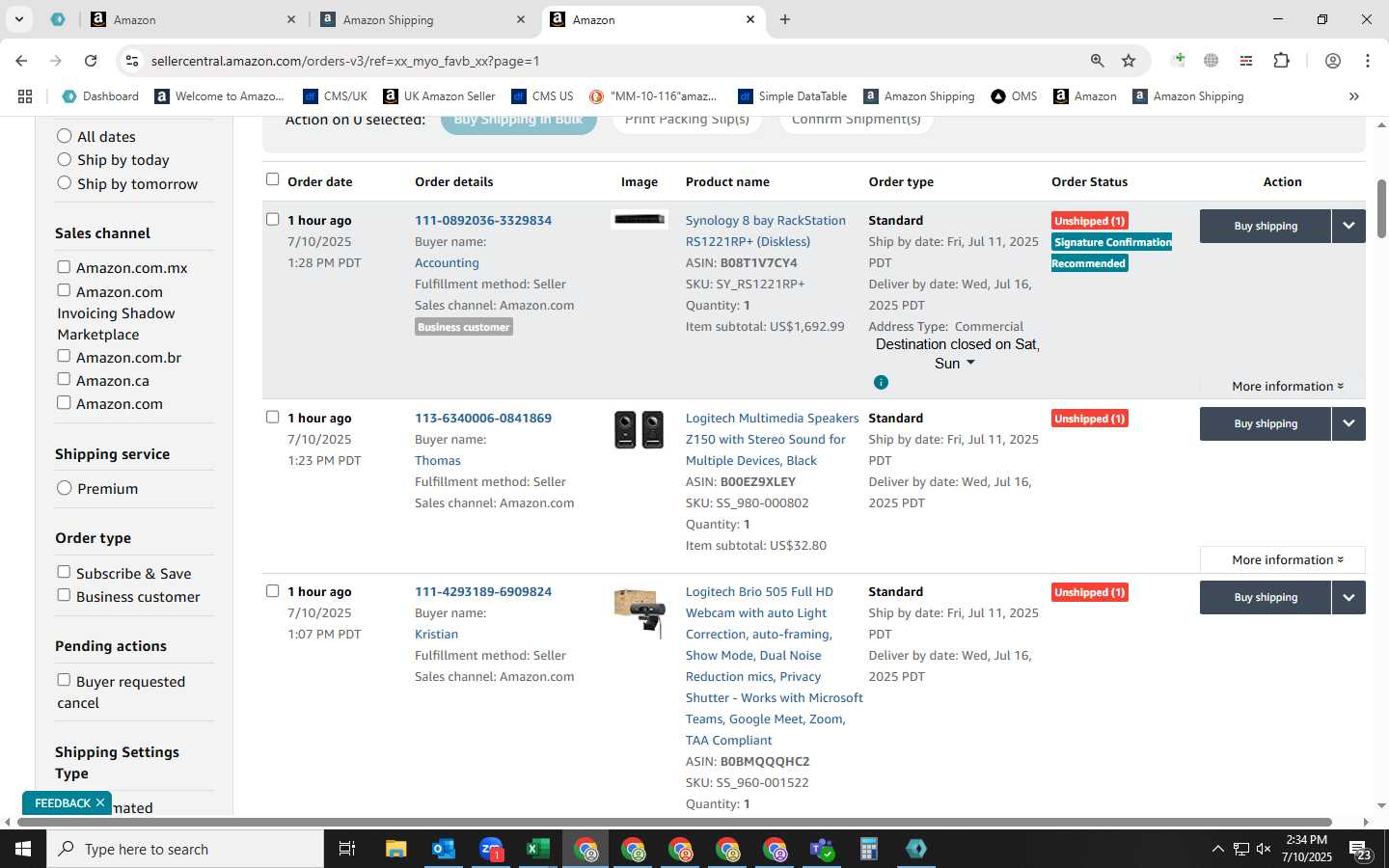
Task: Select the All dates radio button
Action: point(65,136)
